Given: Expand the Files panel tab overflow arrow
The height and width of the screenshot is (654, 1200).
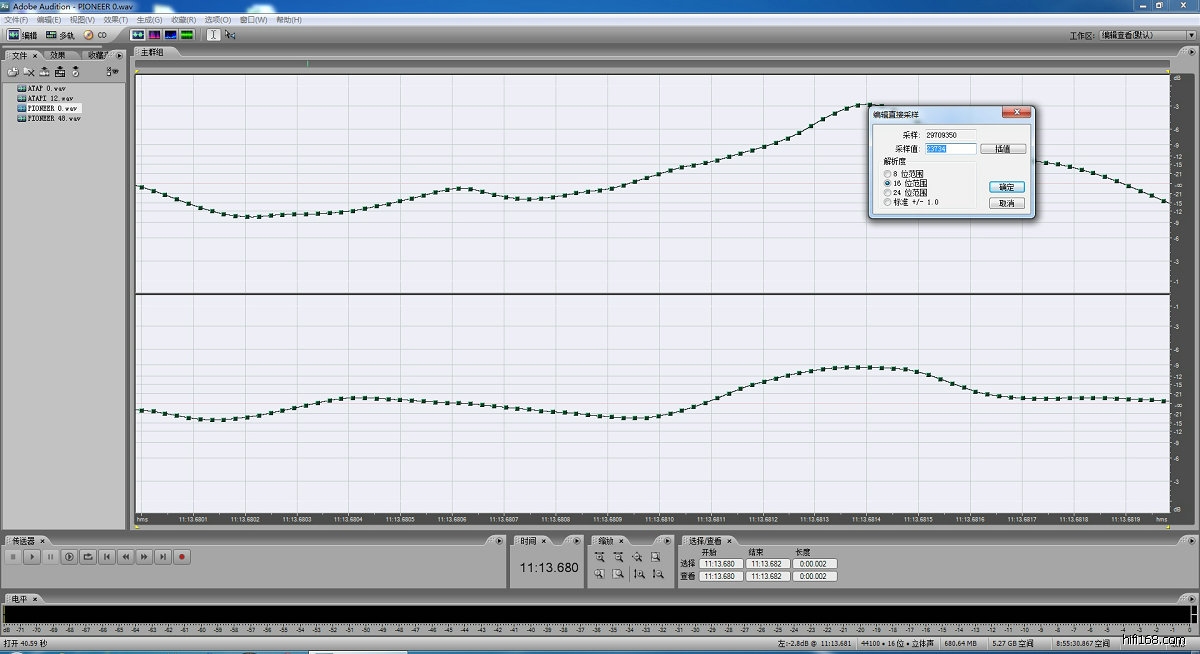Looking at the screenshot, I should point(119,55).
